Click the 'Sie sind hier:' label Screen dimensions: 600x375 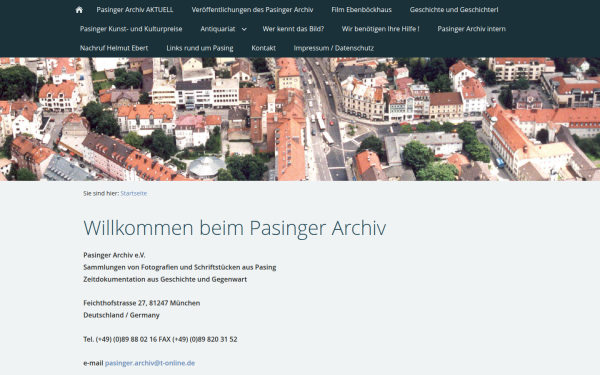[x=101, y=193]
